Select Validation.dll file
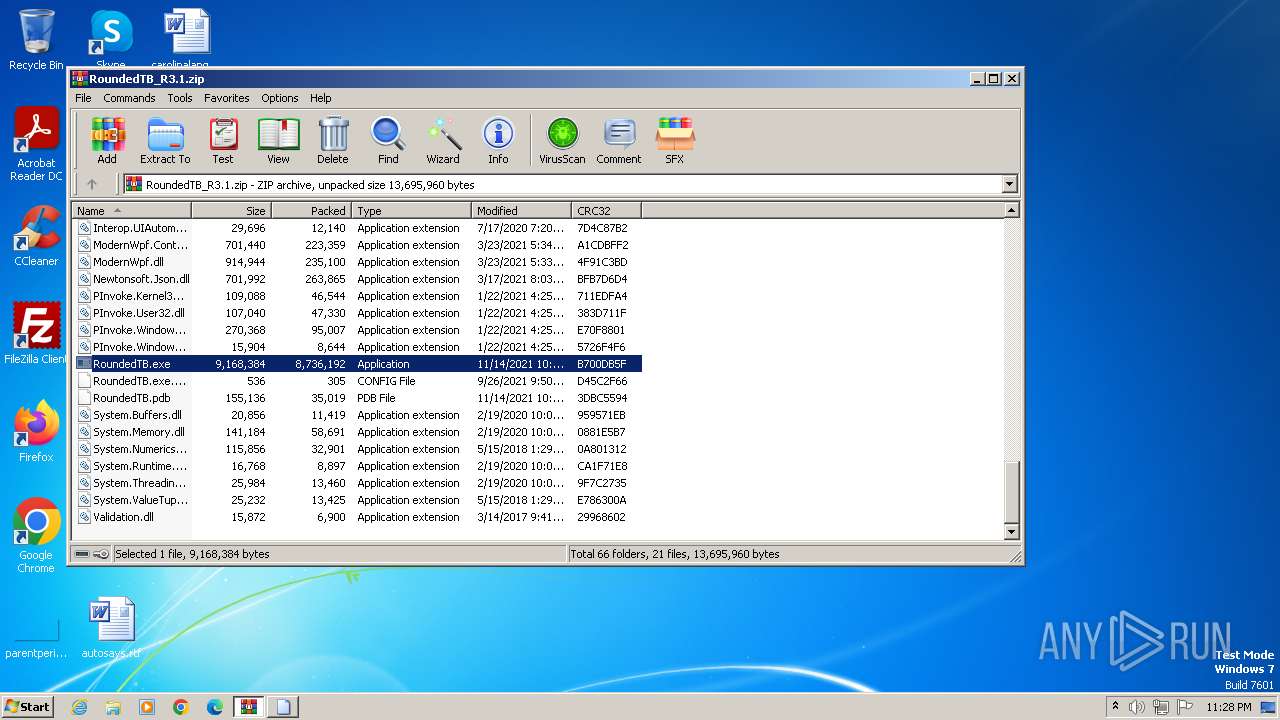This screenshot has width=1280, height=720. (x=358, y=517)
